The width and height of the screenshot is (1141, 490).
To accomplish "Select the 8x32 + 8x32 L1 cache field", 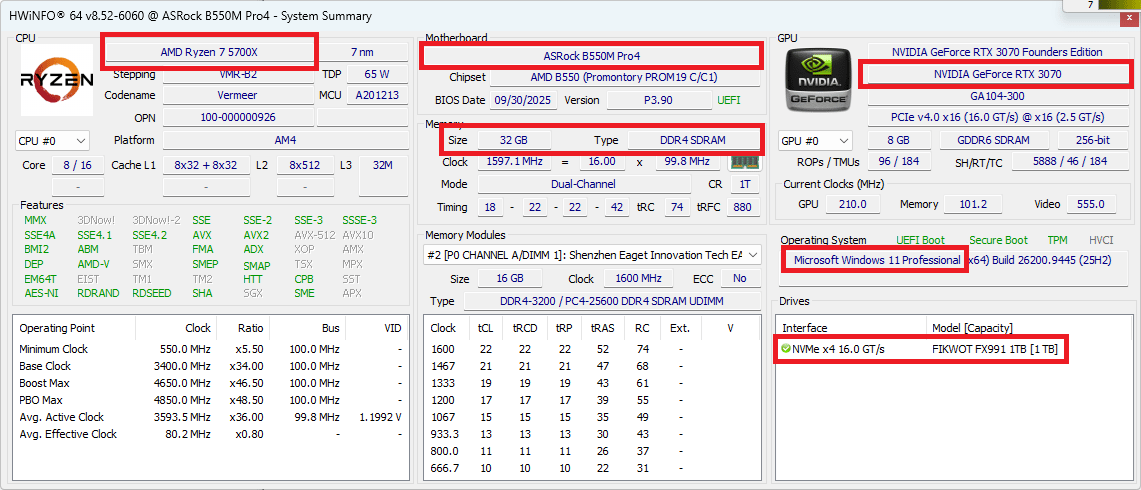I will [x=206, y=165].
